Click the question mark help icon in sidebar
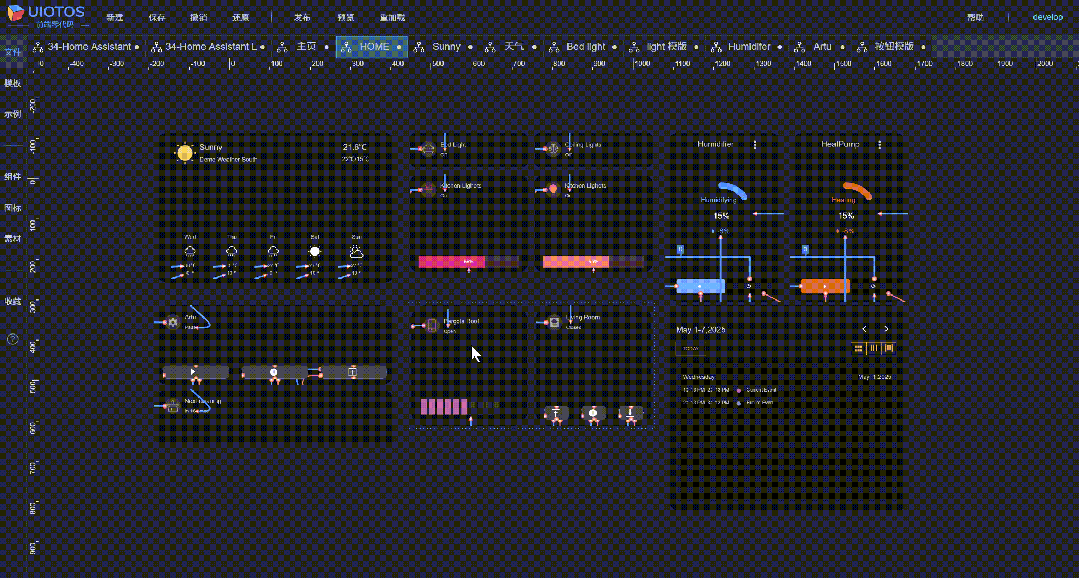This screenshot has width=1079, height=578. (12, 339)
